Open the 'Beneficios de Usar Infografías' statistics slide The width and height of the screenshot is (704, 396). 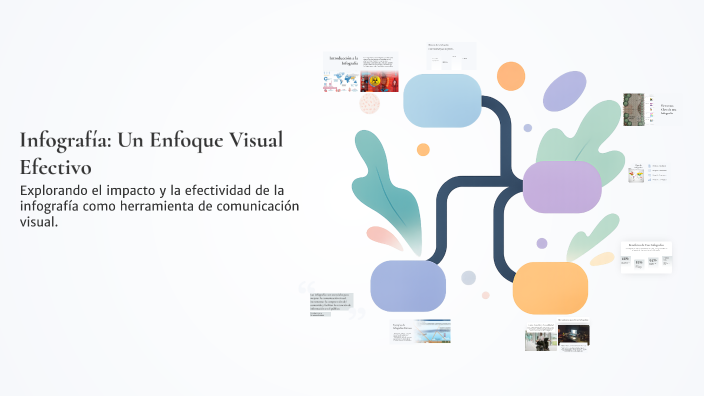(x=647, y=257)
